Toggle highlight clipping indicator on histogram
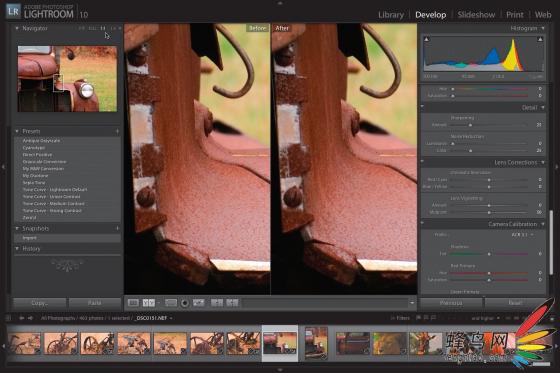Viewport: 560px width, 373px height. pos(540,39)
